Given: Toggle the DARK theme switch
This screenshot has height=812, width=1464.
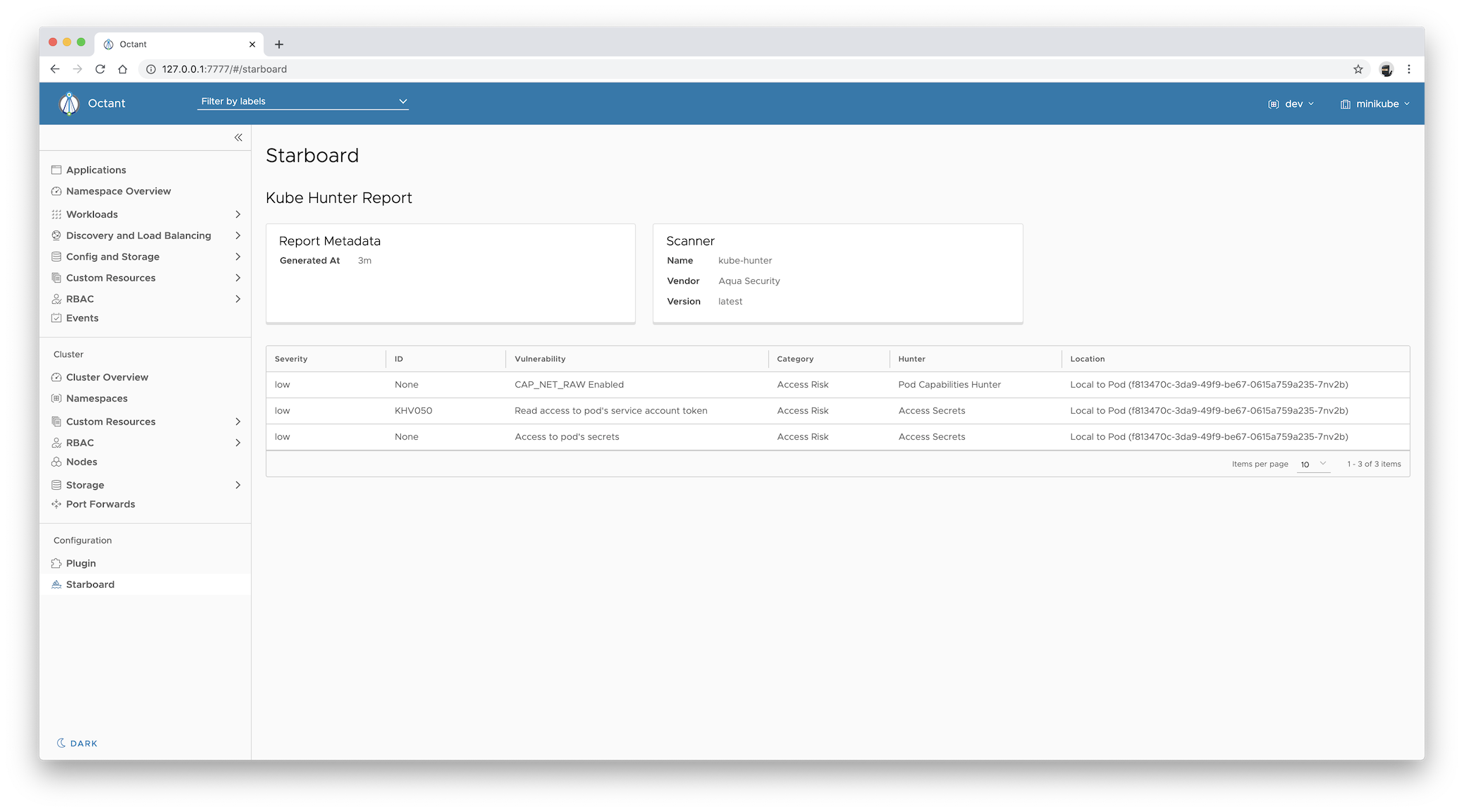Looking at the screenshot, I should click(x=77, y=743).
